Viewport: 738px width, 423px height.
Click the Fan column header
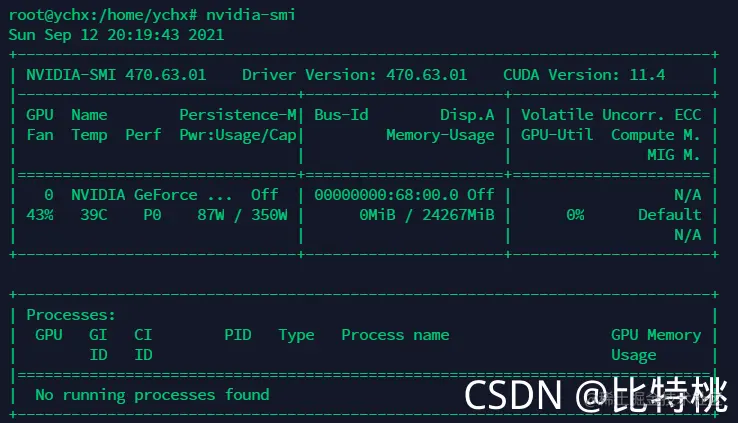pos(40,135)
